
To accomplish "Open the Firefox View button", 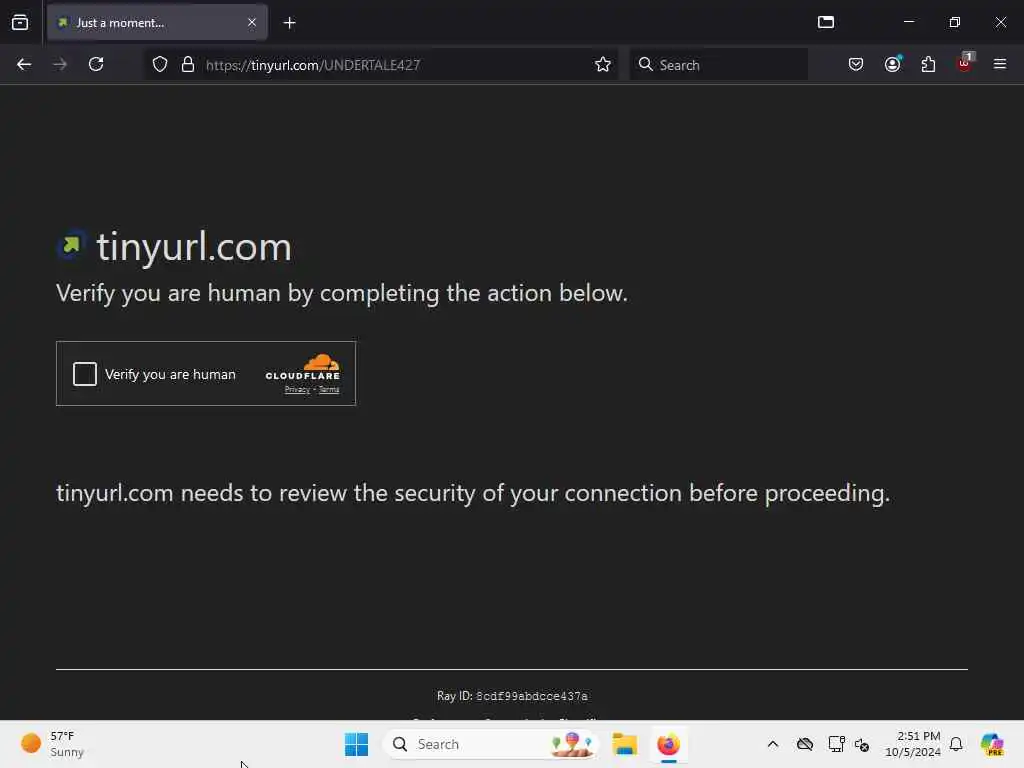I will coord(20,23).
